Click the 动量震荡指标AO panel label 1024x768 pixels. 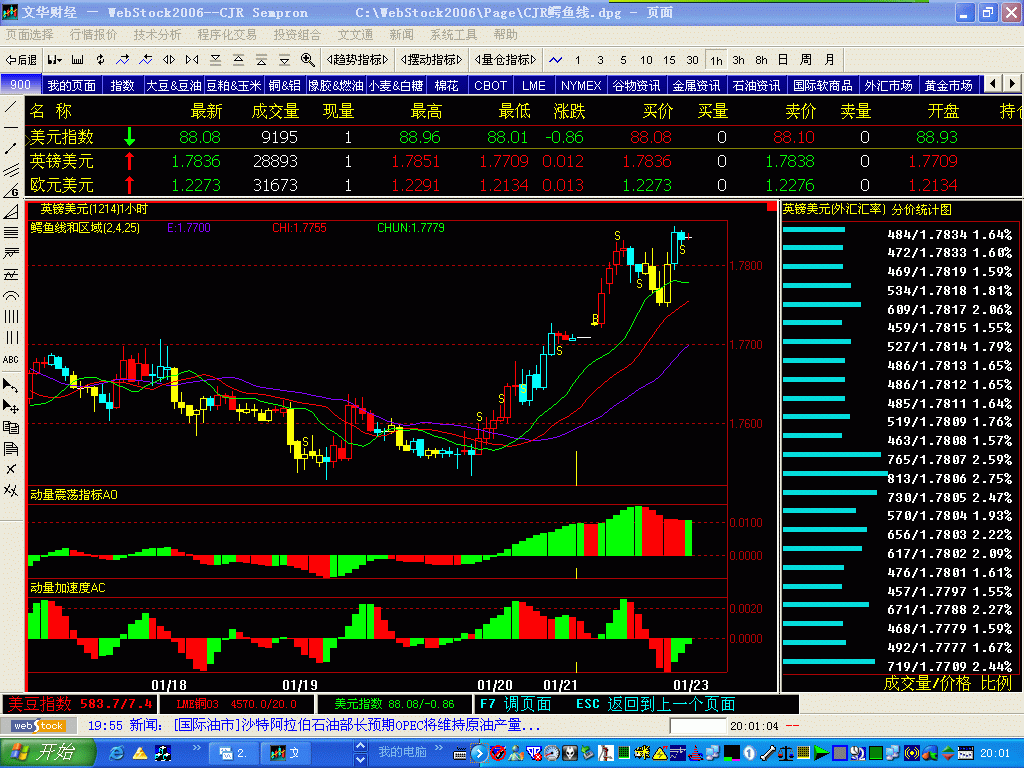tap(74, 495)
